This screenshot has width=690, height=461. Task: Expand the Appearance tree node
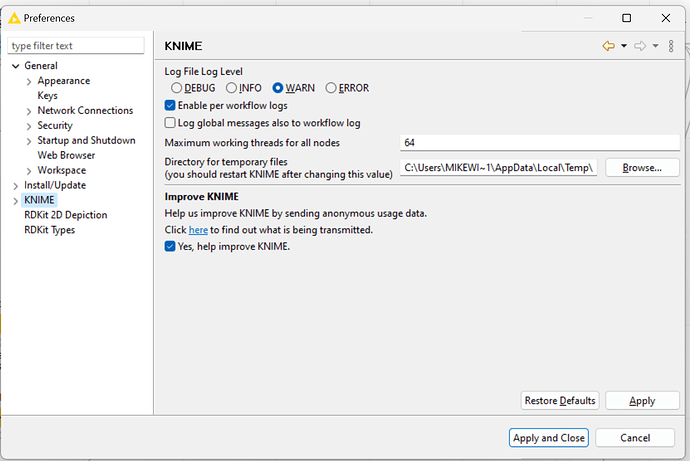pyautogui.click(x=29, y=81)
